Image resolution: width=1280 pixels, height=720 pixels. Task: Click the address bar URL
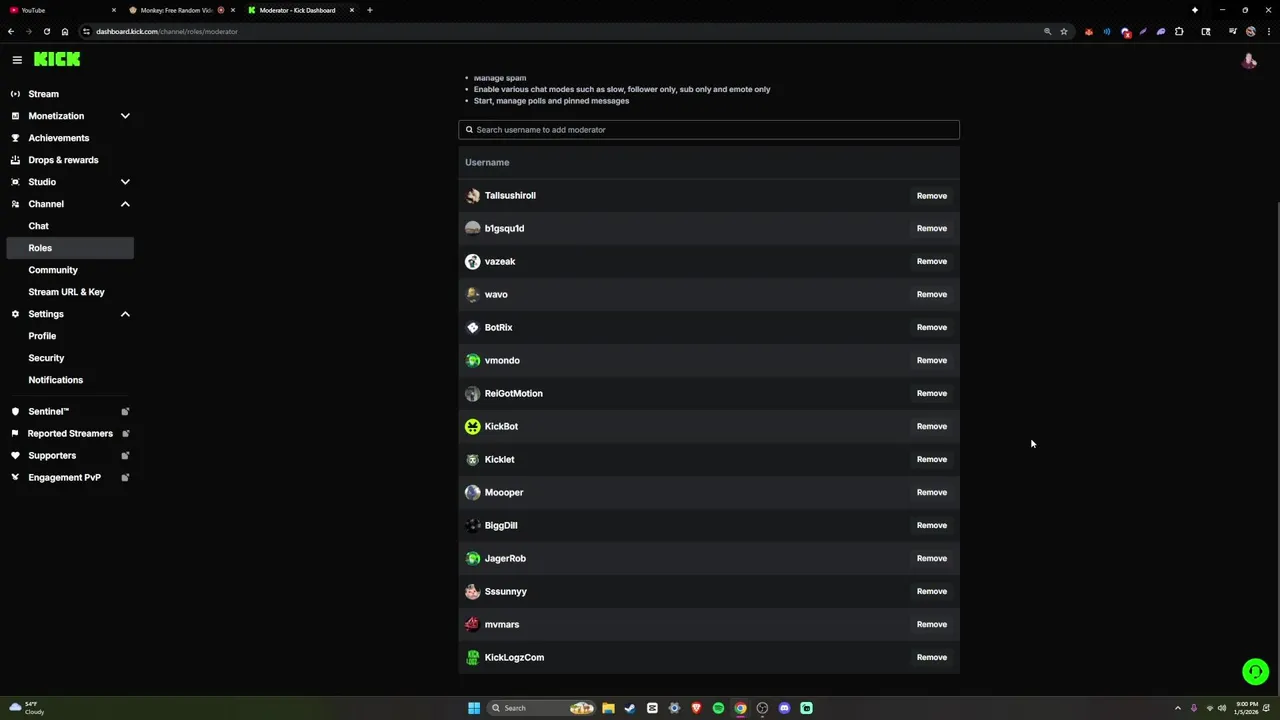167,31
